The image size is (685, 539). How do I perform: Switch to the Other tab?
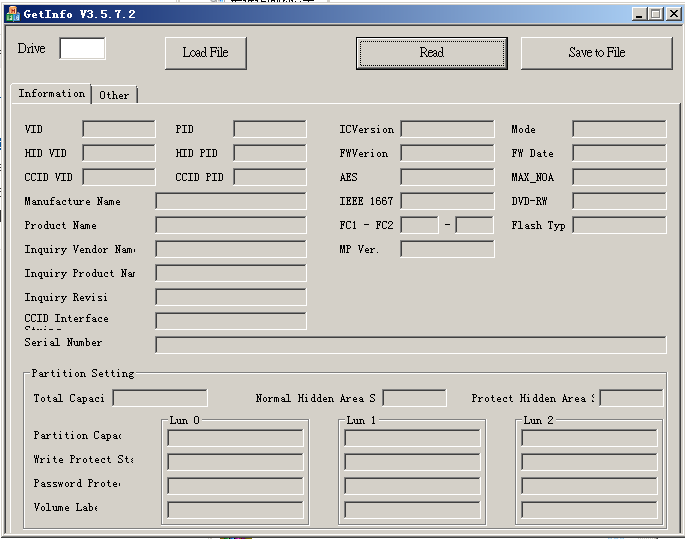[114, 95]
